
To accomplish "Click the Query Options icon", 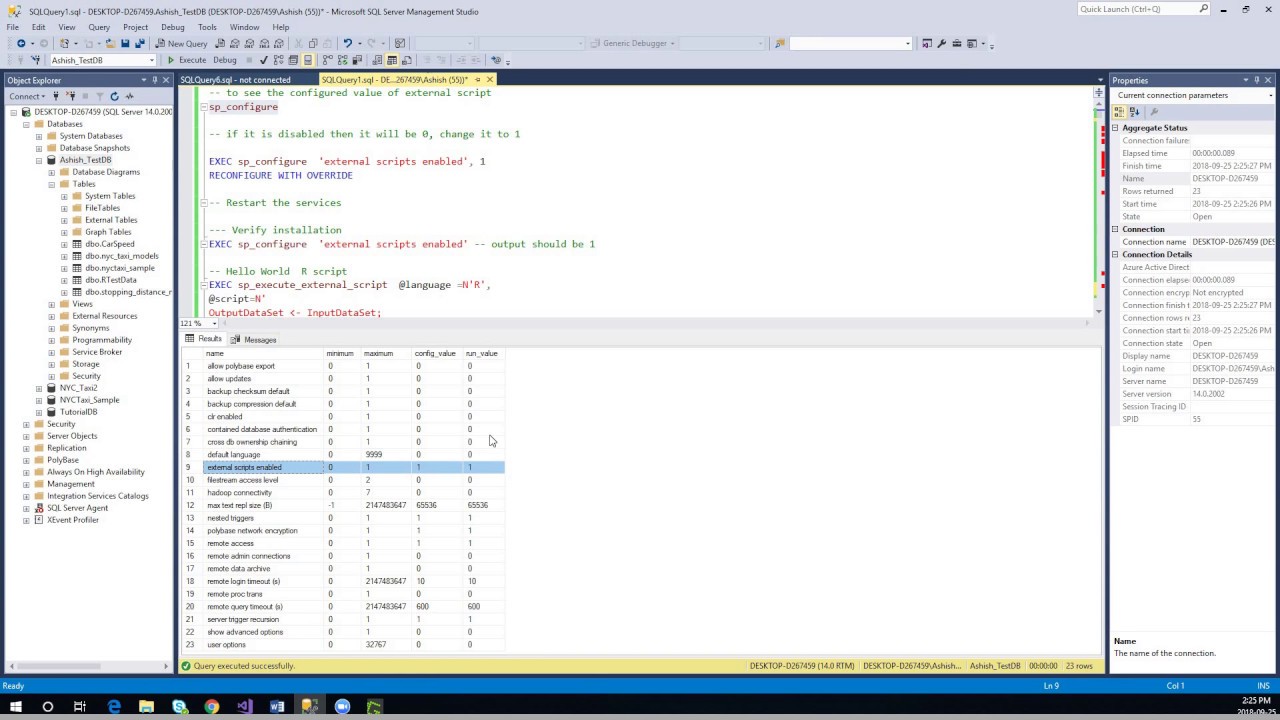I will [292, 60].
